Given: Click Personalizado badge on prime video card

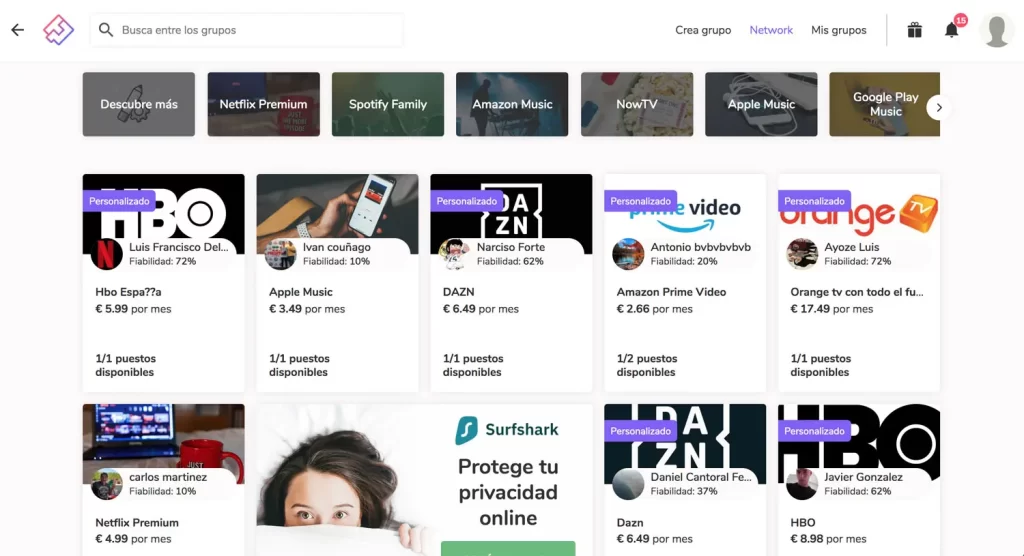Looking at the screenshot, I should pyautogui.click(x=640, y=201).
